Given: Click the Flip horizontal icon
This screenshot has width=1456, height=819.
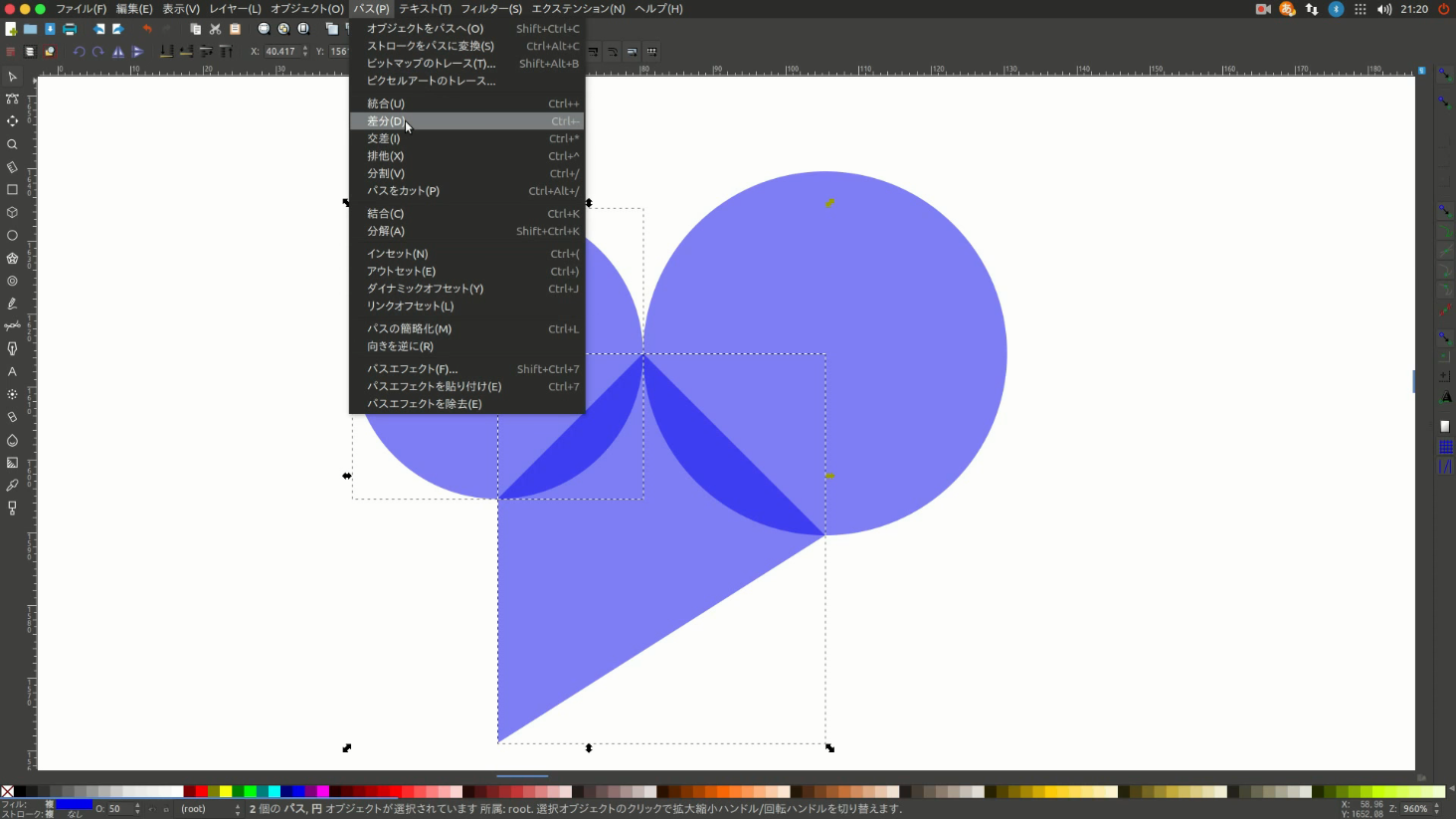Looking at the screenshot, I should (118, 52).
